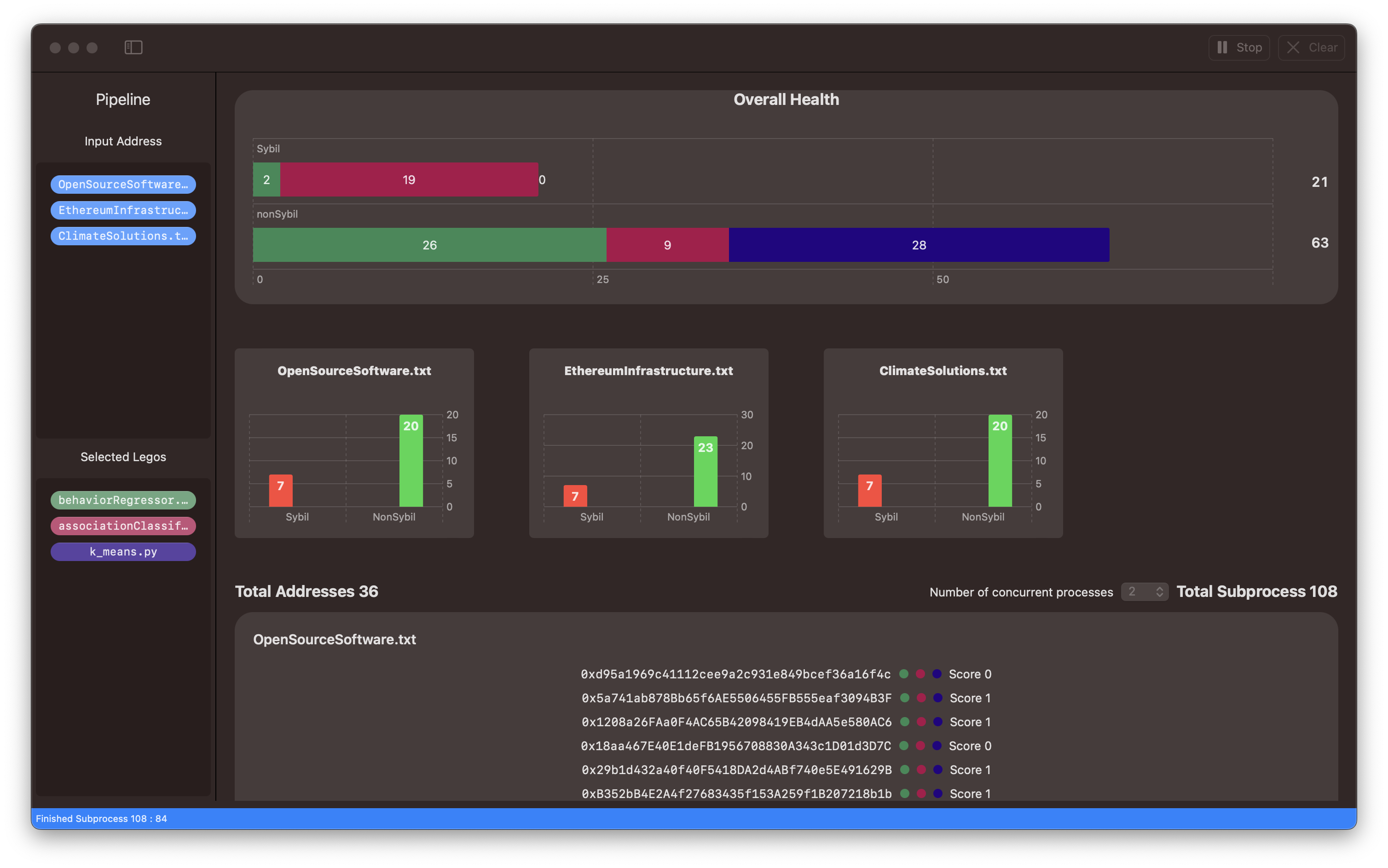This screenshot has height=868, width=1388.
Task: Click green dot beside address 0xd95a1969
Action: point(903,674)
